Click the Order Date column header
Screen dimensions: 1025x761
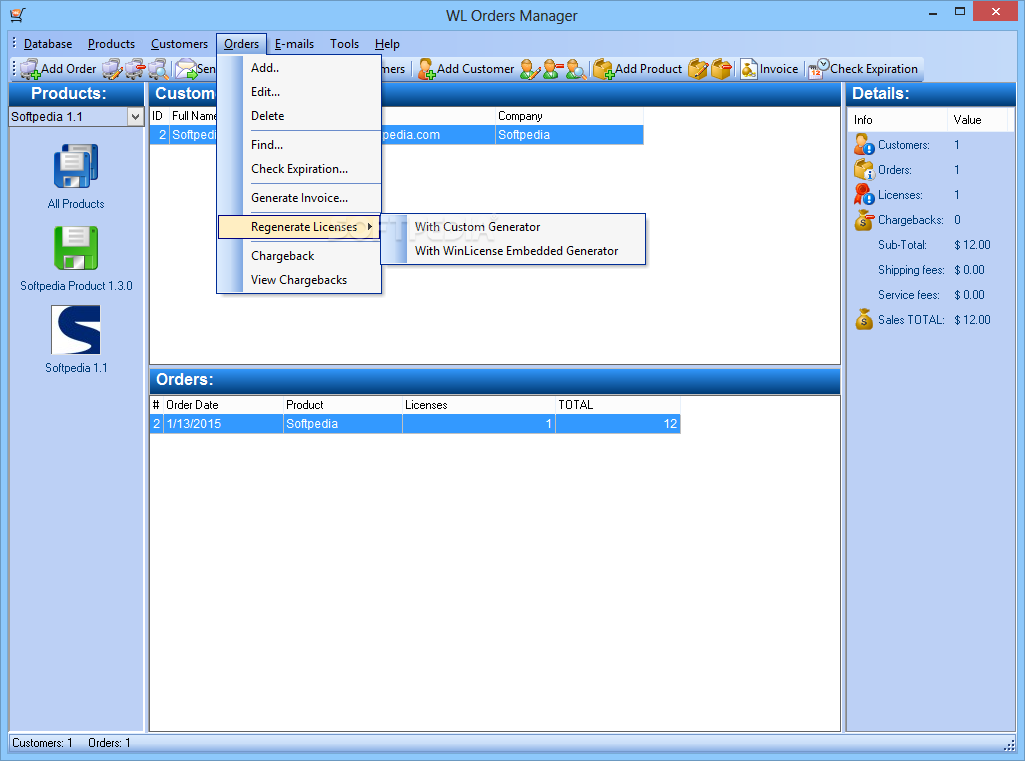click(222, 405)
